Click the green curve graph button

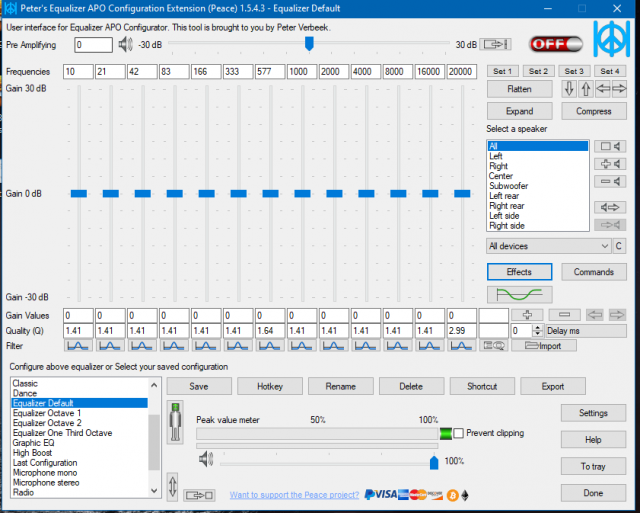519,294
